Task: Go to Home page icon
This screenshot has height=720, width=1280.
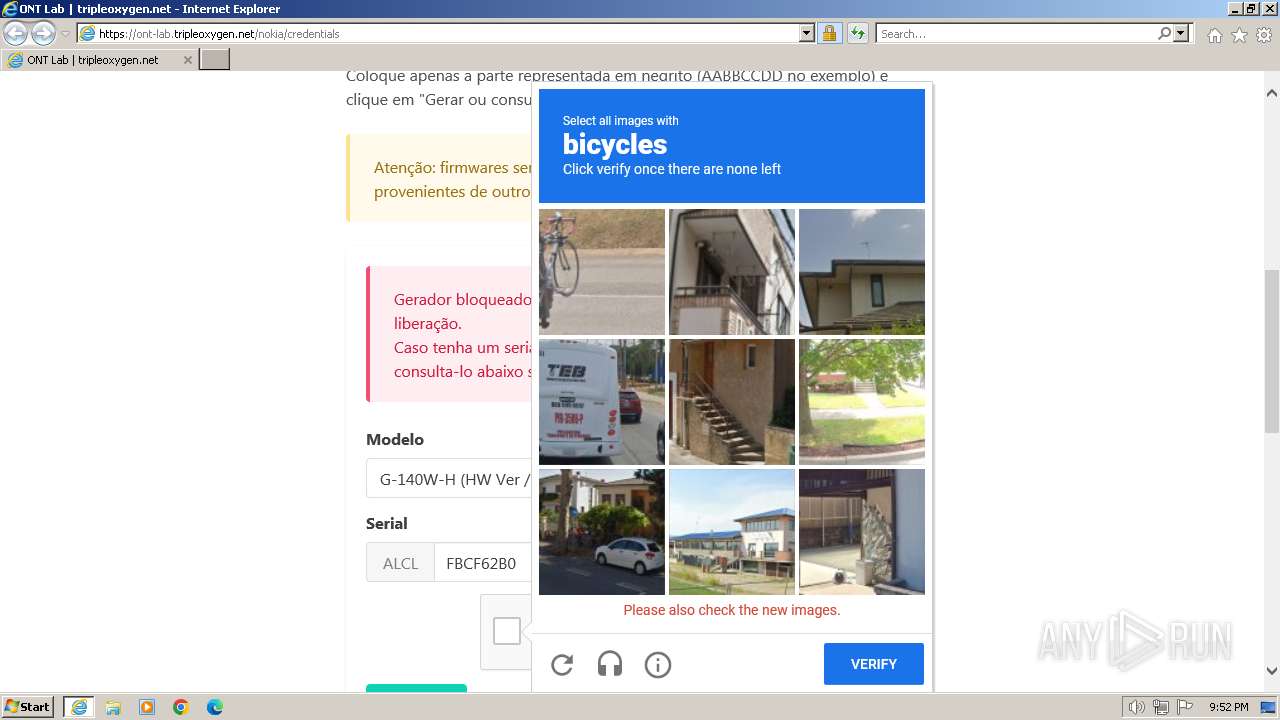Action: pyautogui.click(x=1214, y=35)
